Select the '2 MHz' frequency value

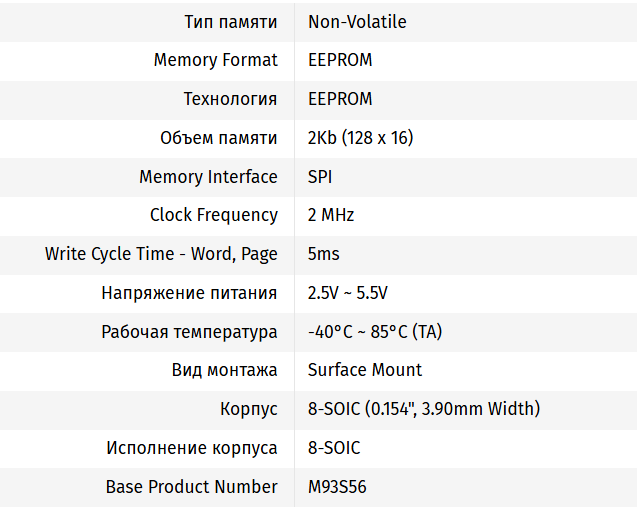click(x=331, y=215)
